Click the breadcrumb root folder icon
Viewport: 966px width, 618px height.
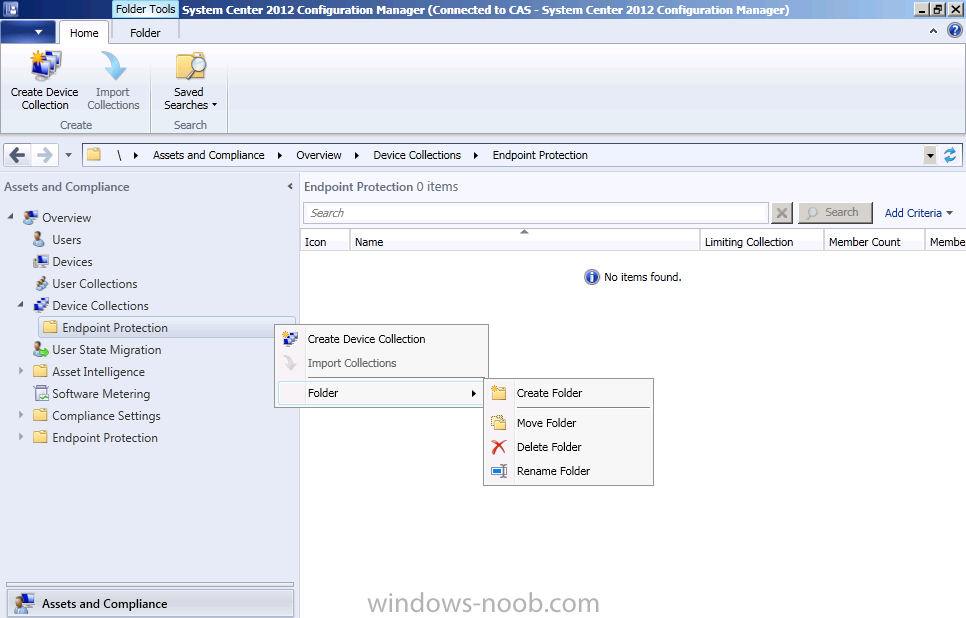pyautogui.click(x=94, y=155)
